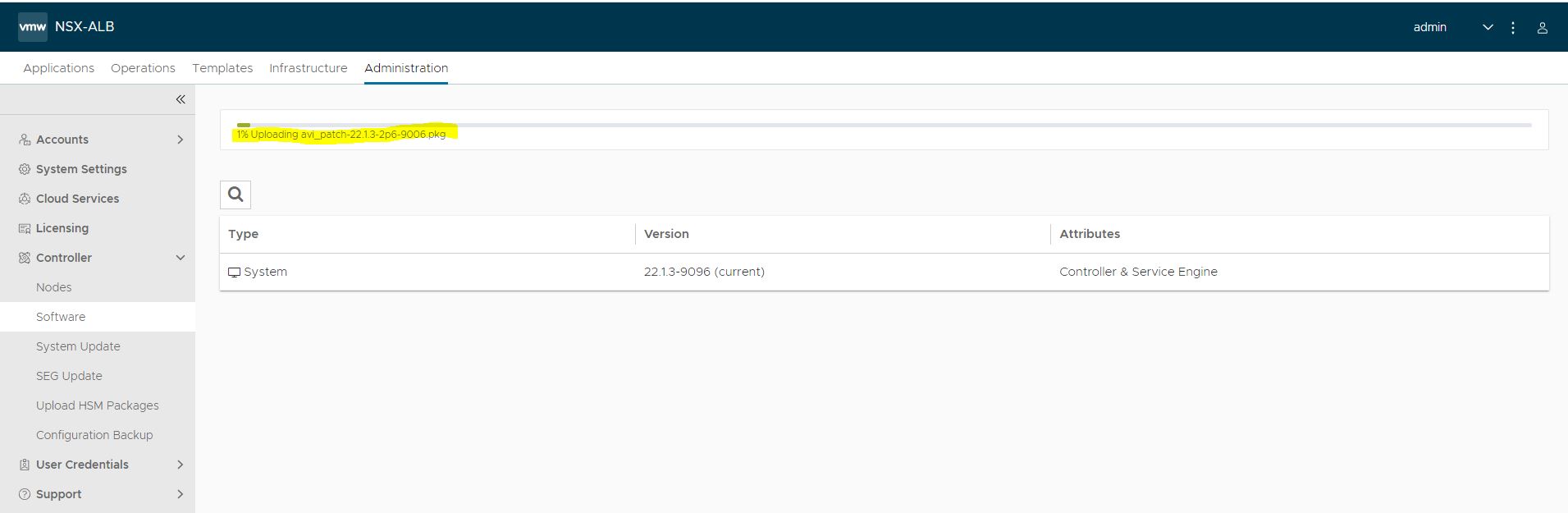
Task: Click the NSX-ALB product title
Action: 85,26
